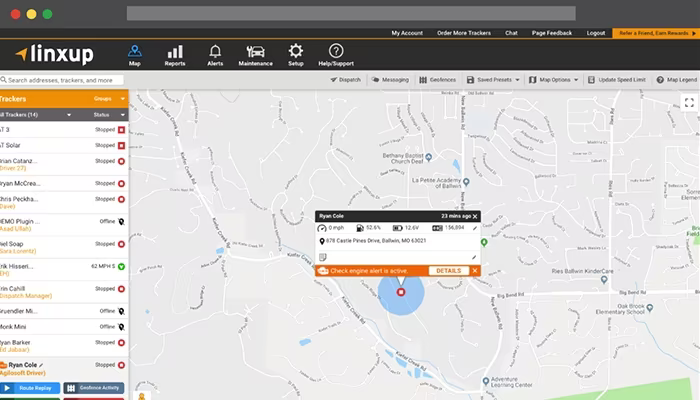
Task: Click Adventure Learning Center map pin
Action: (x=486, y=381)
